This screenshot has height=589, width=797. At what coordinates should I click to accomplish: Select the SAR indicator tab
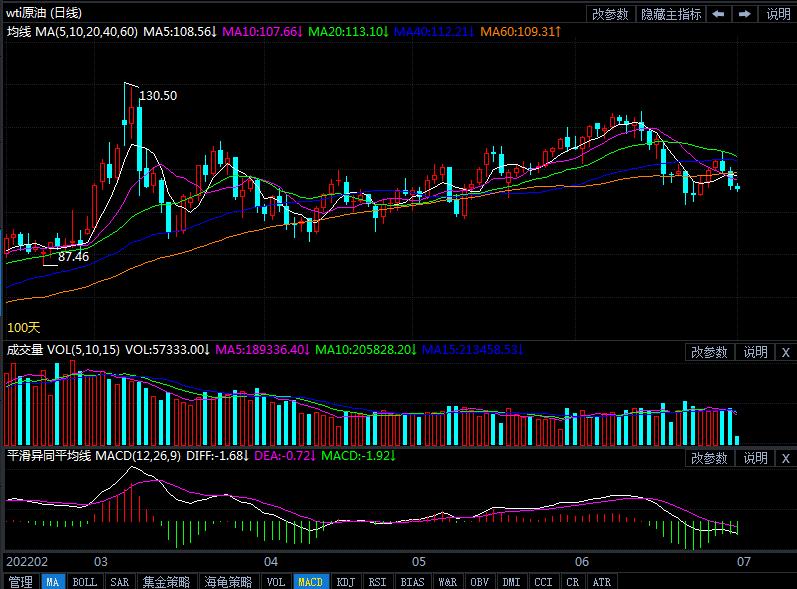click(120, 581)
